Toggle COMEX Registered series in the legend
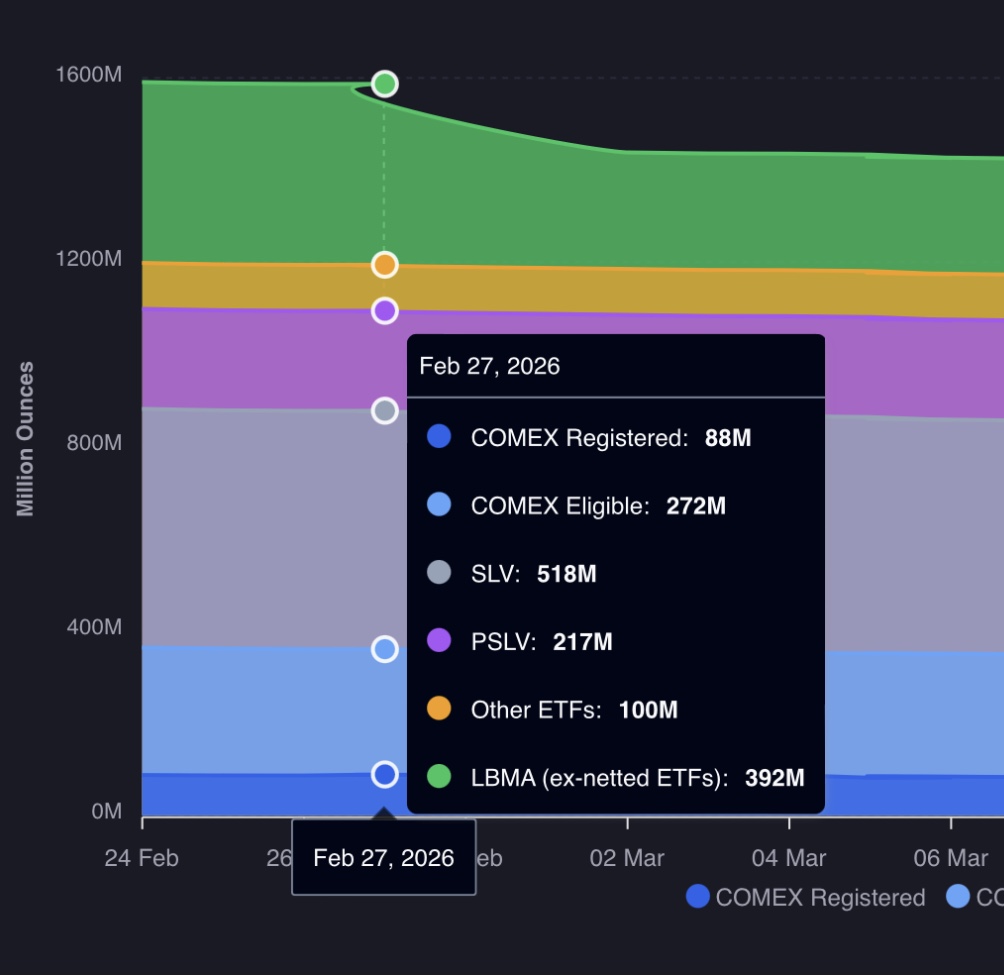 coord(806,897)
